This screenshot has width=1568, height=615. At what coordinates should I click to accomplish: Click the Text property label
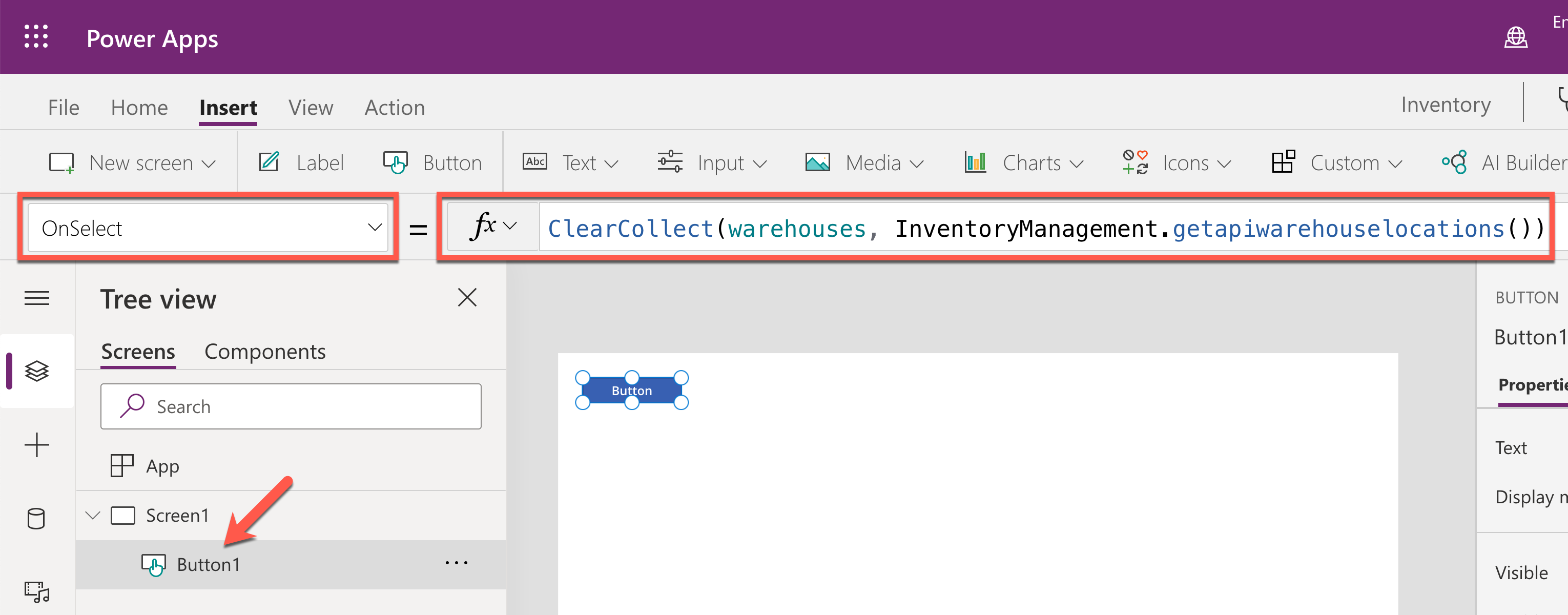click(x=1511, y=448)
